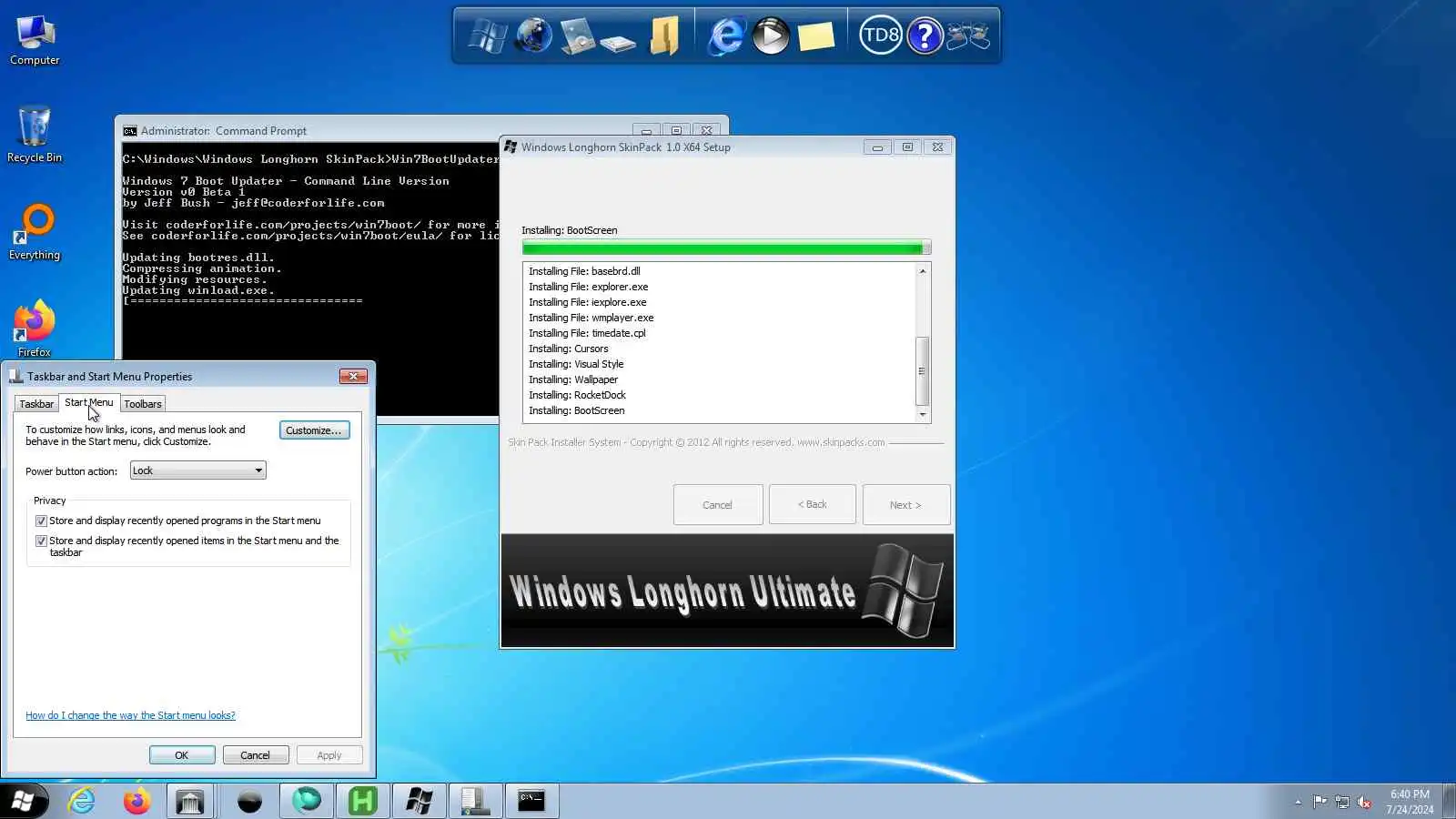Open the Start menu orb
This screenshot has width=1456, height=819.
(x=23, y=801)
